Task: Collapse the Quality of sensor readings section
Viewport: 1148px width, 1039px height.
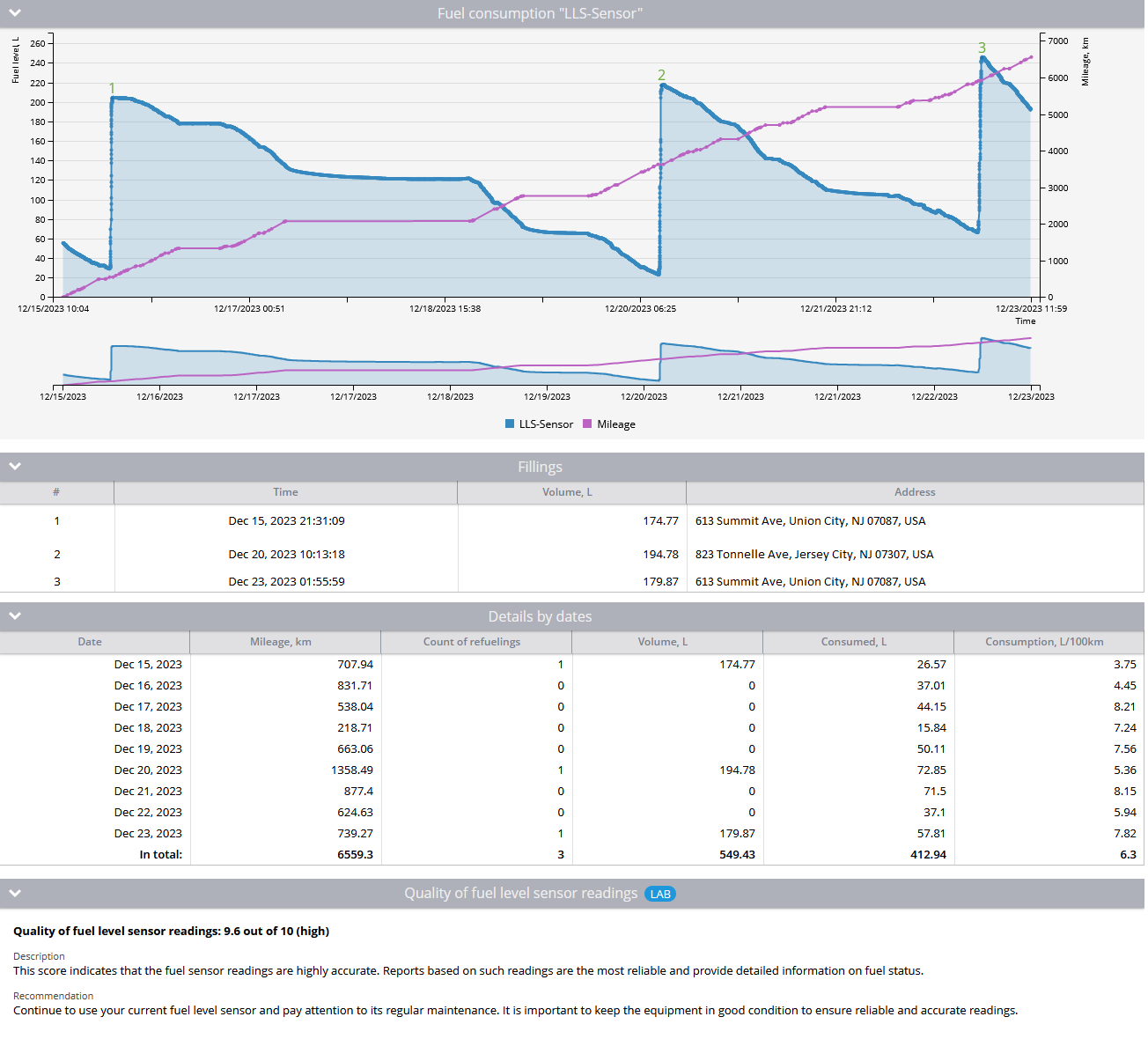Action: (x=15, y=893)
